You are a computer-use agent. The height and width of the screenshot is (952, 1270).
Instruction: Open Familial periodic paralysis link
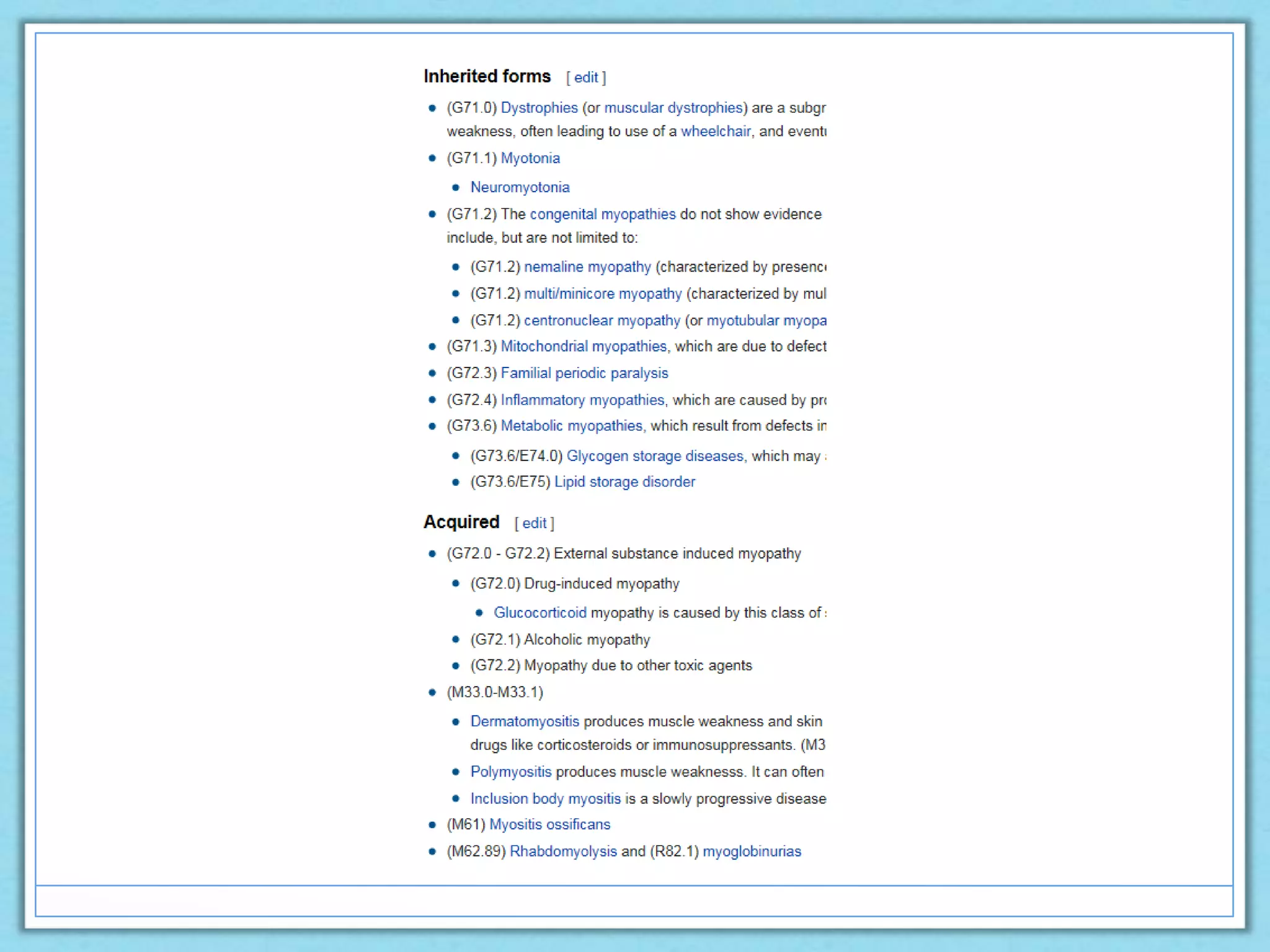point(584,373)
